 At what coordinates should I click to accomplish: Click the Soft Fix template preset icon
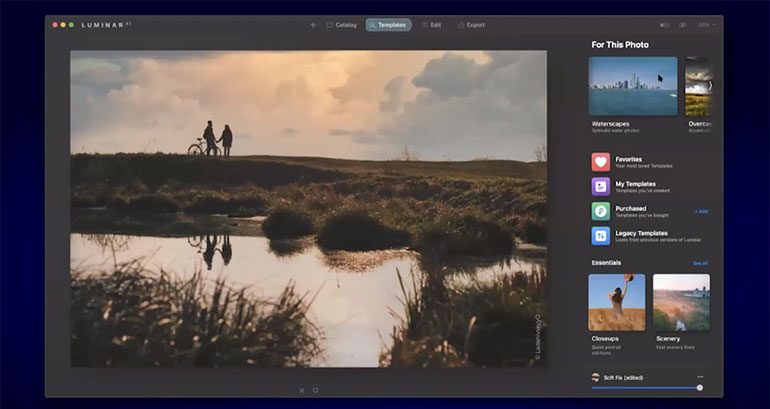pyautogui.click(x=596, y=377)
